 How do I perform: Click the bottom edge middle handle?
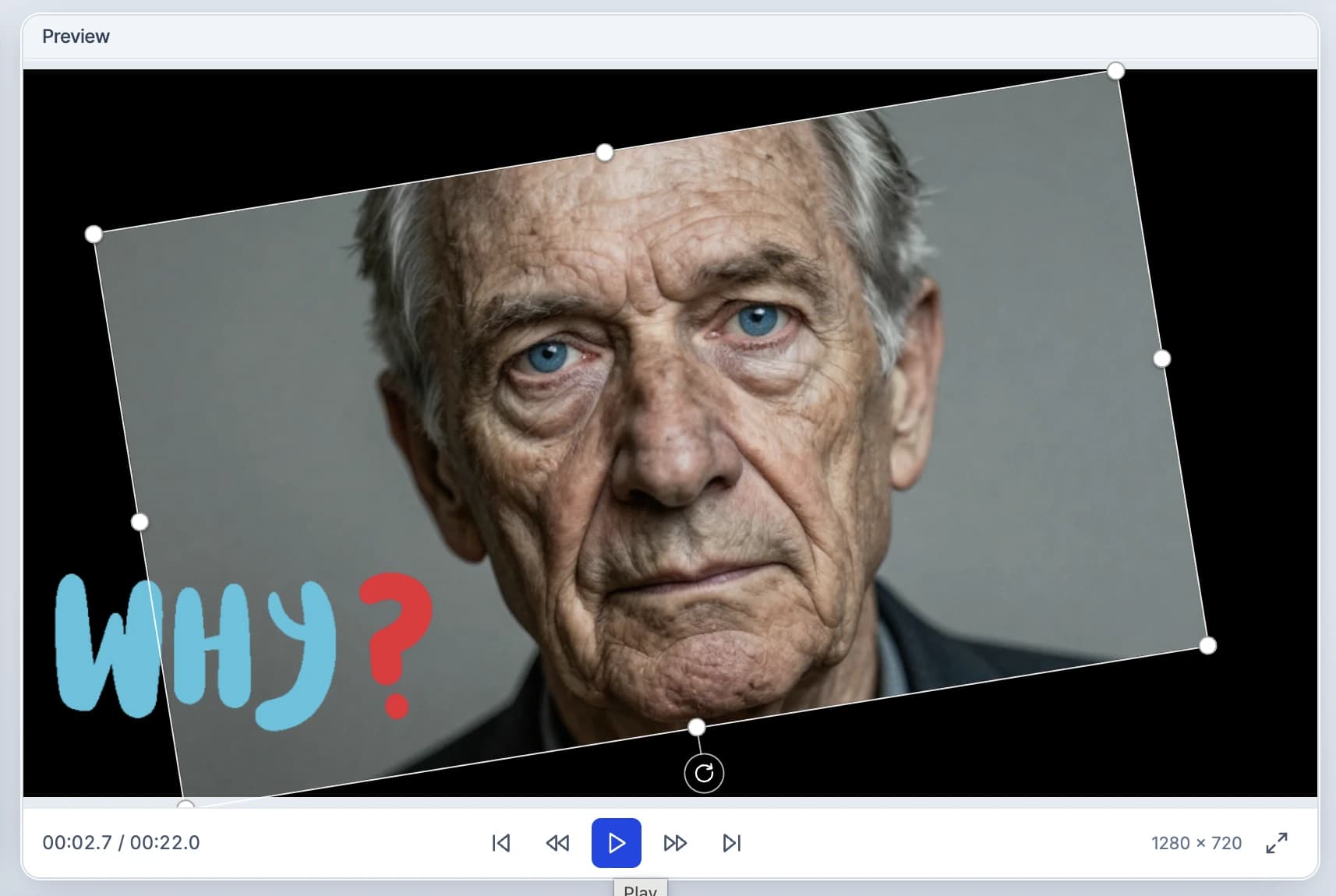point(697,727)
